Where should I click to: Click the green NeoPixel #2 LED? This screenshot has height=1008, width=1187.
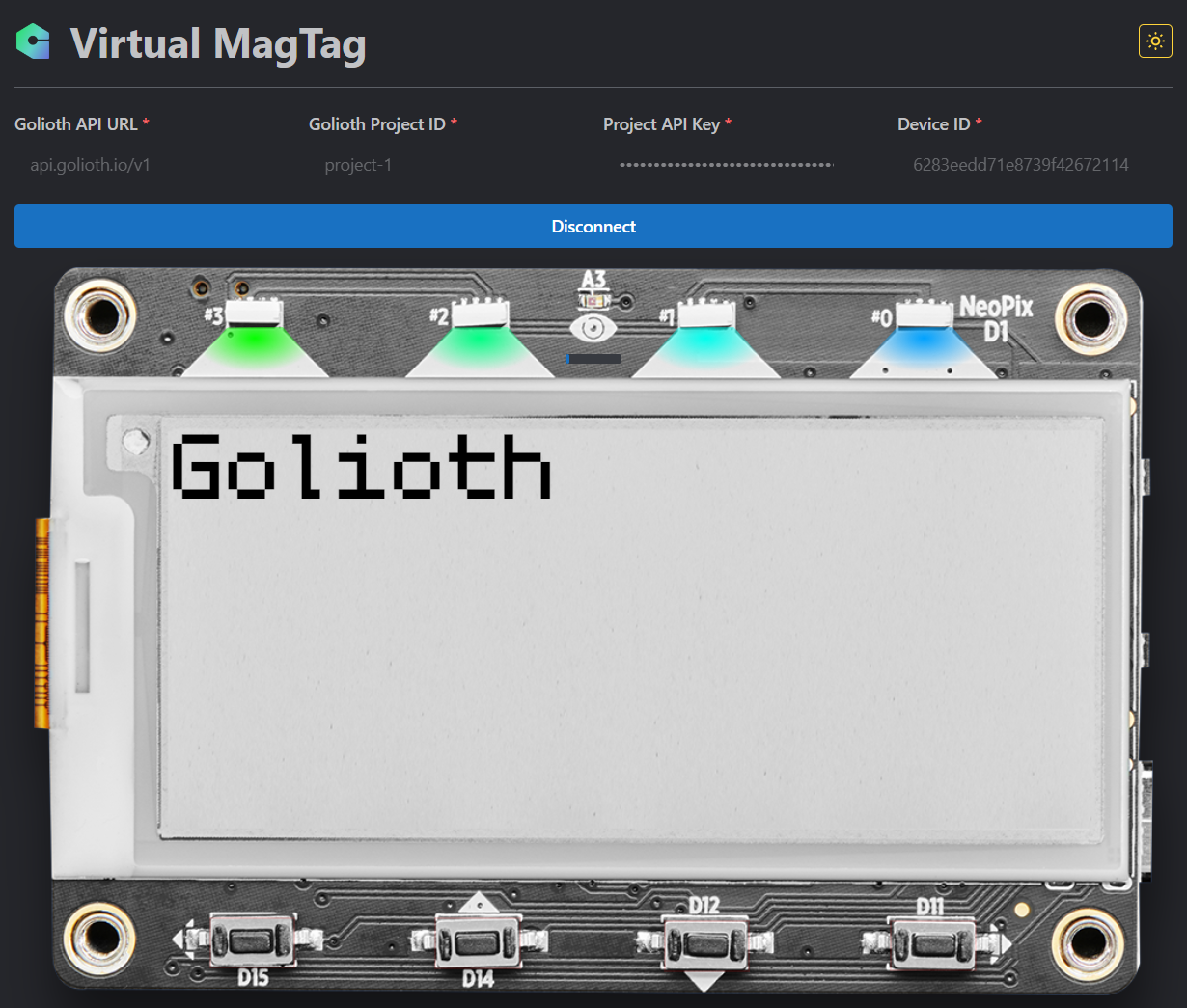coord(479,340)
